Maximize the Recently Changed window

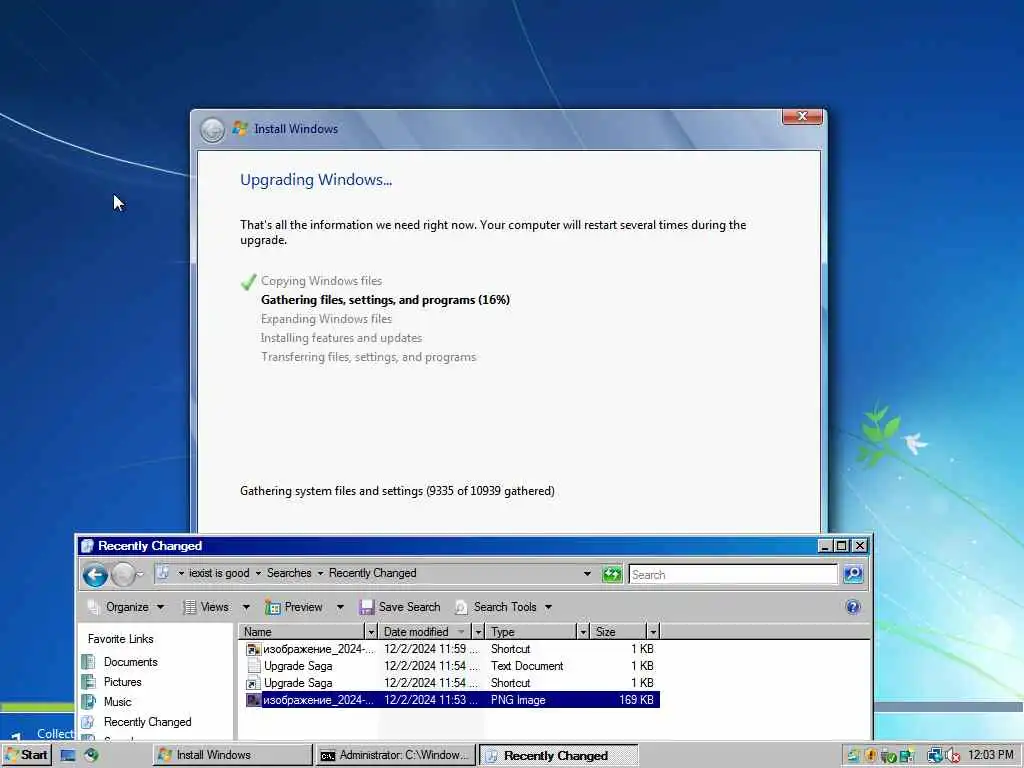842,546
